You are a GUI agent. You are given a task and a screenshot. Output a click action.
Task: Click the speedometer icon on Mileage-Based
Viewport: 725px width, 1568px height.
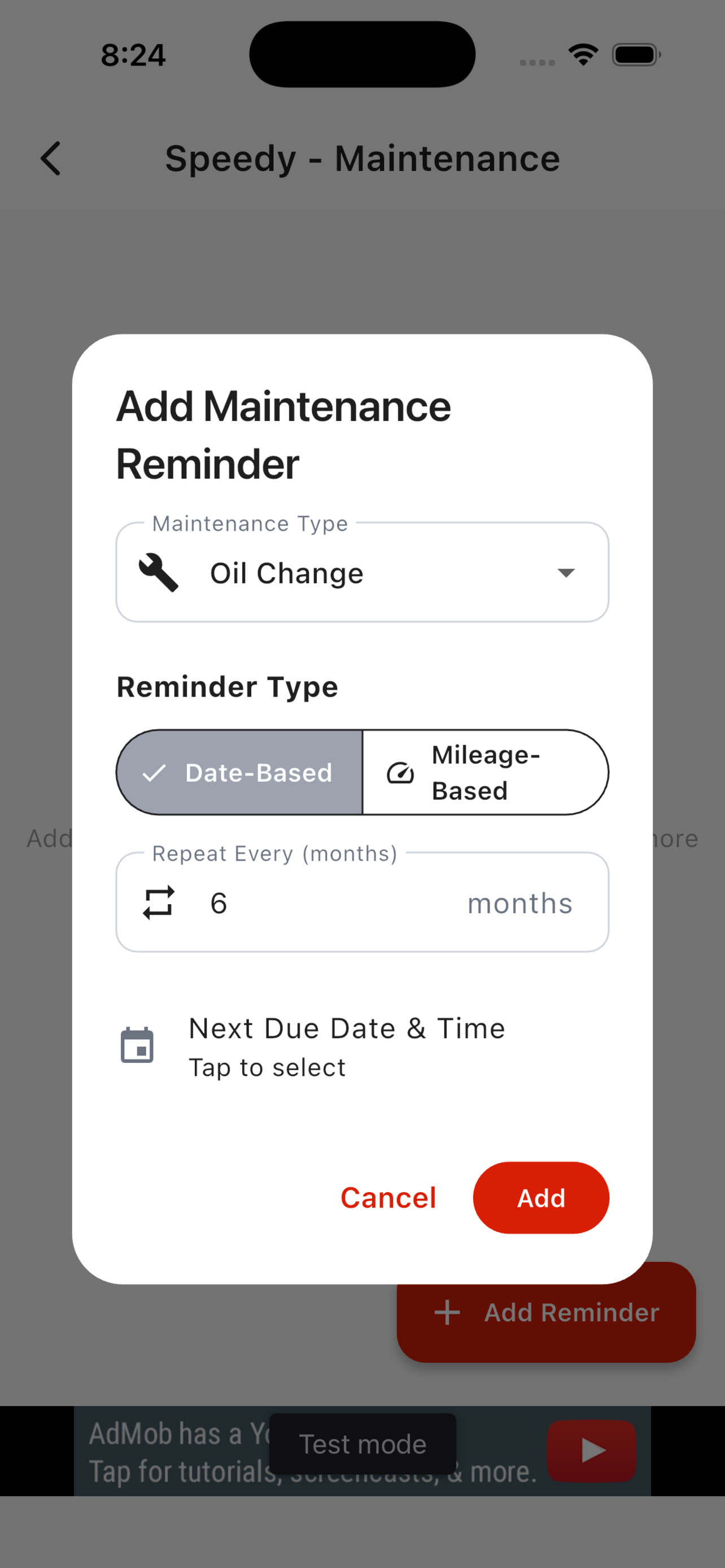(399, 773)
